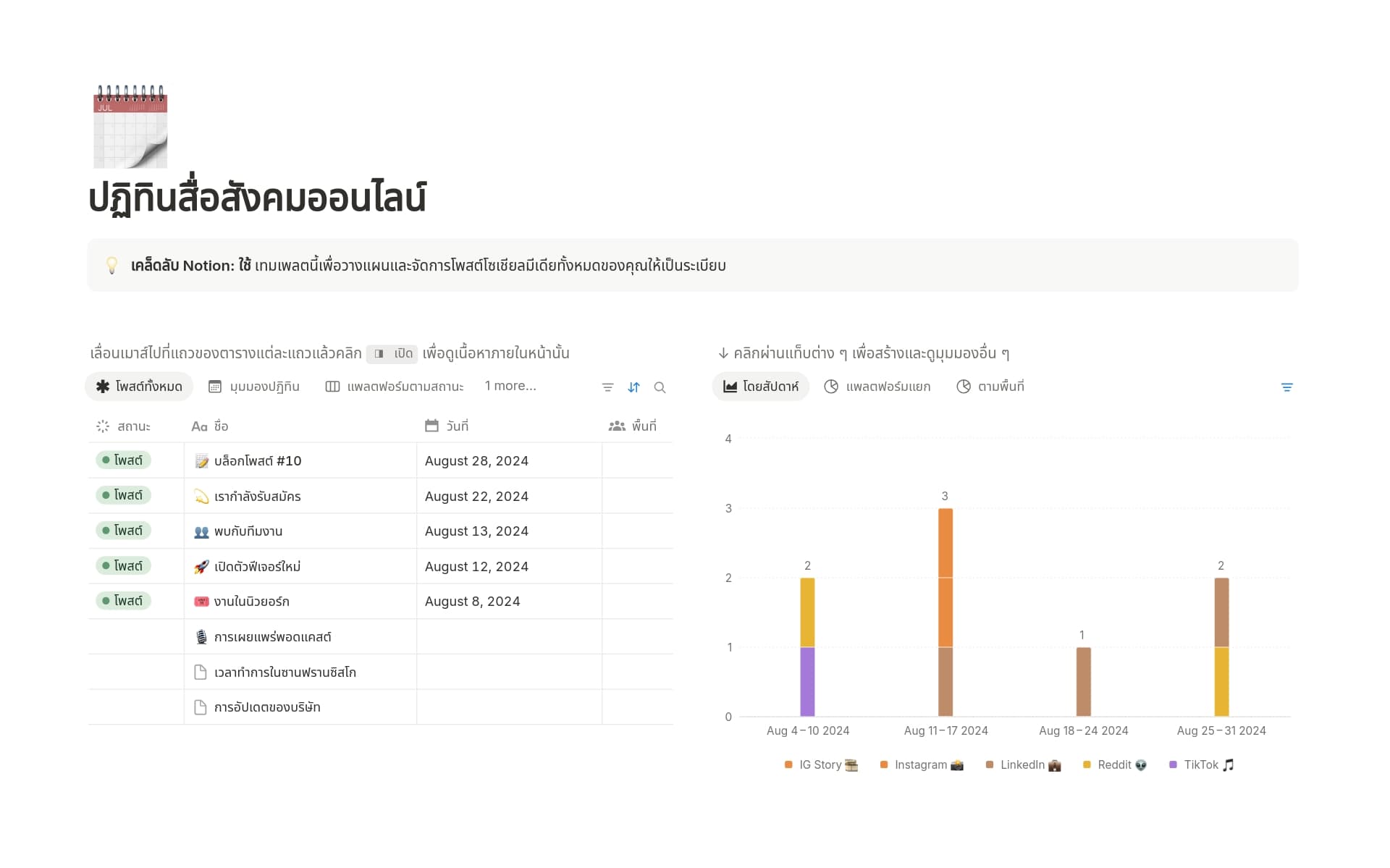Image resolution: width=1390 pixels, height=868 pixels.
Task: Expand the '1 more...' views list
Action: point(510,386)
